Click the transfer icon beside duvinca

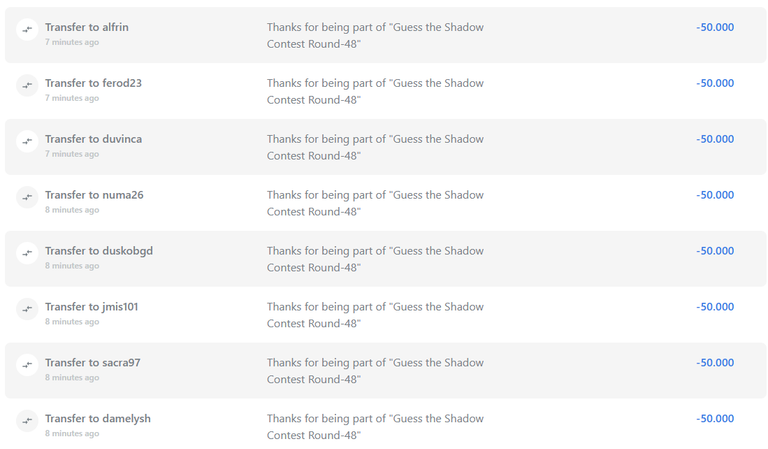click(27, 141)
